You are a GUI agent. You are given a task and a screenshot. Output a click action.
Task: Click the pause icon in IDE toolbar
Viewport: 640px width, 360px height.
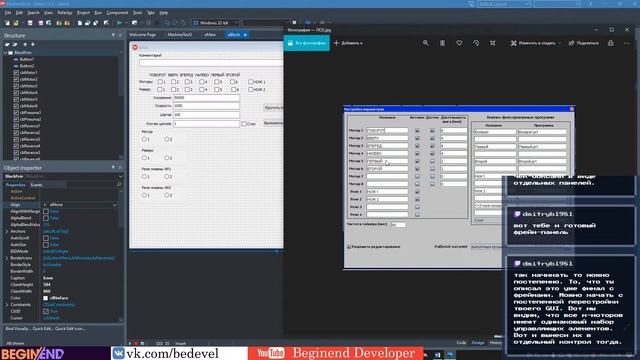[x=148, y=23]
